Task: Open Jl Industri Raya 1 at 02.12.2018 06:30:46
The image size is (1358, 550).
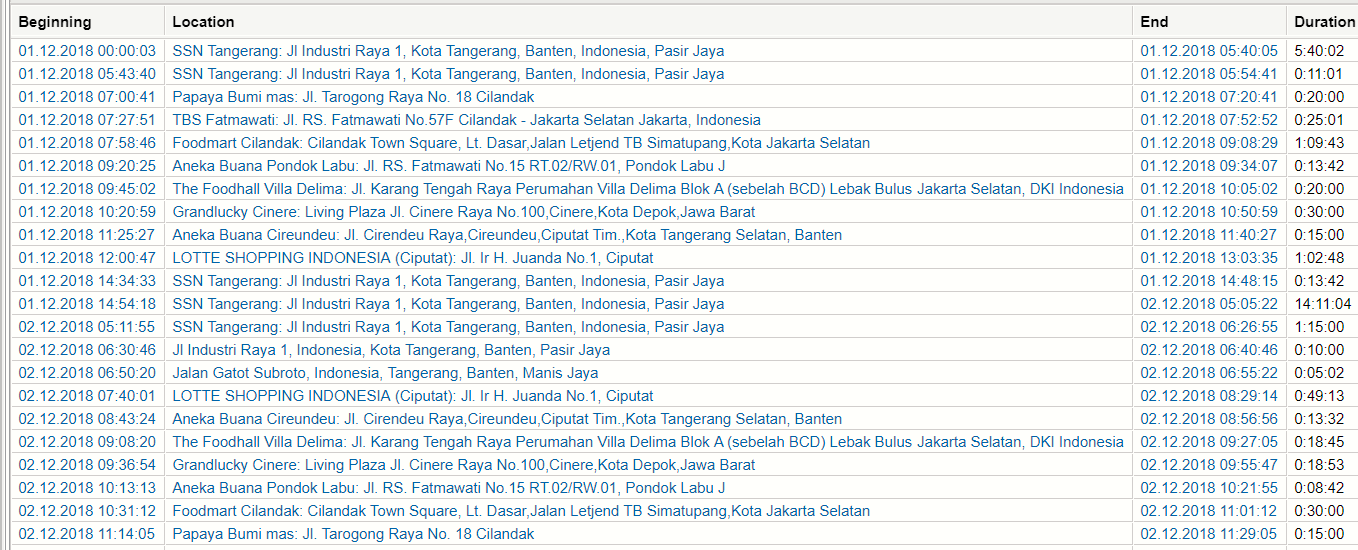Action: (391, 350)
